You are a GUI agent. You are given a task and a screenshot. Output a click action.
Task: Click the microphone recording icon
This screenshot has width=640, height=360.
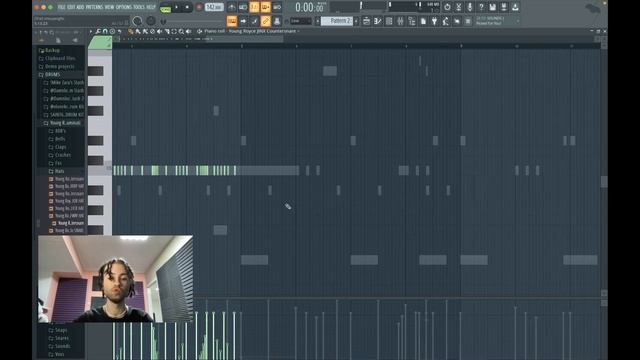(x=470, y=7)
